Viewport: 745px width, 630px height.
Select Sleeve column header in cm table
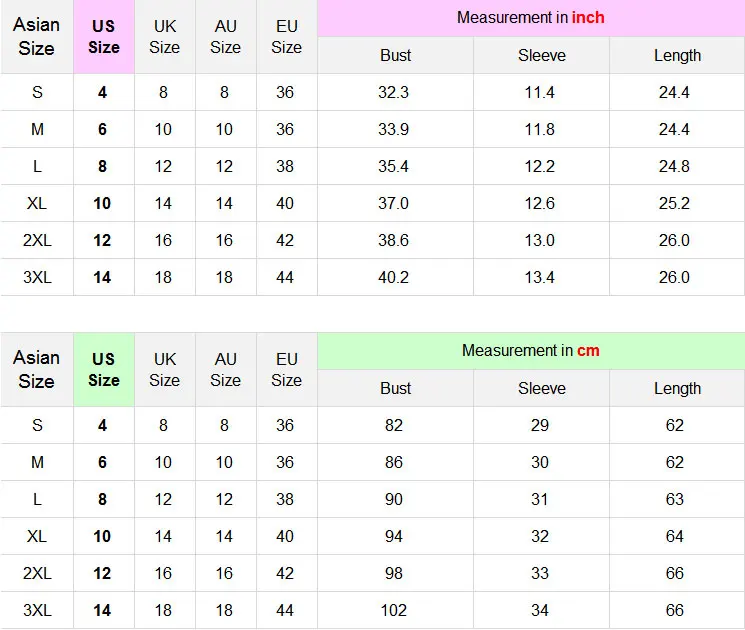tap(541, 388)
